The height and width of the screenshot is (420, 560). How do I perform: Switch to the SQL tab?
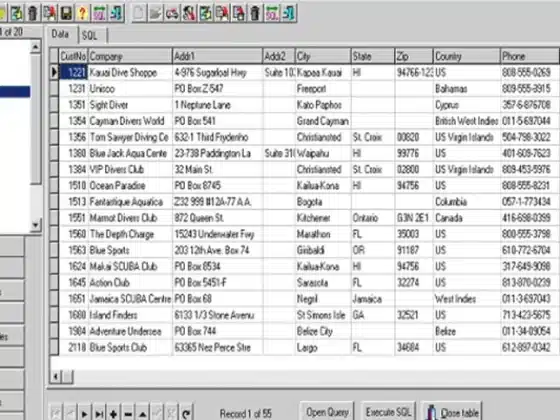coord(90,35)
